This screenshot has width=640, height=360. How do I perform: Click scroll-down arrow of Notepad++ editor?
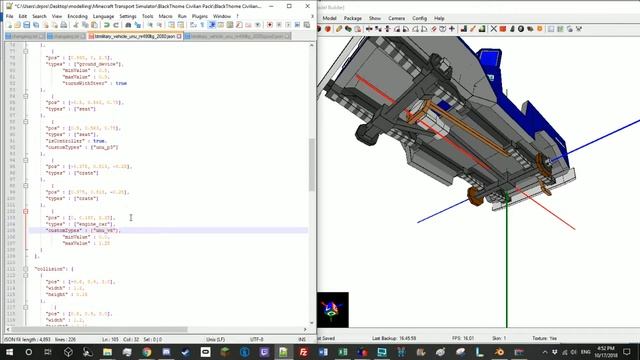point(312,323)
